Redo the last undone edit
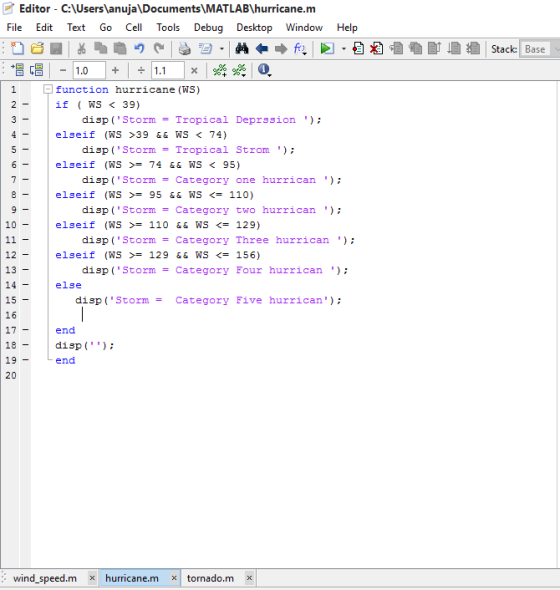The height and width of the screenshot is (590, 560). click(159, 49)
